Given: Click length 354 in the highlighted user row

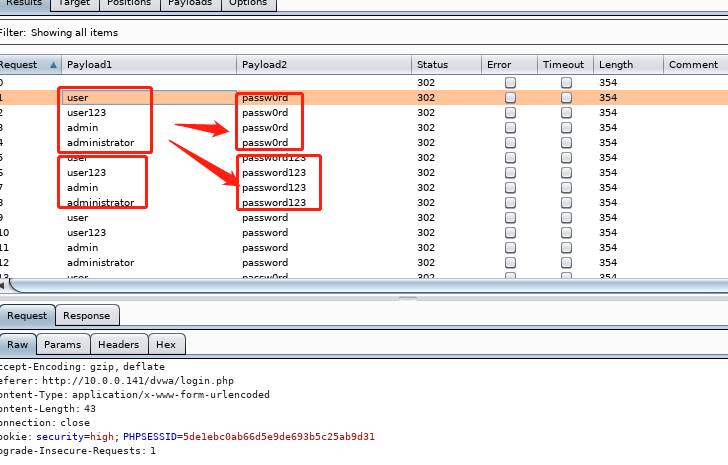Looking at the screenshot, I should pyautogui.click(x=608, y=97).
